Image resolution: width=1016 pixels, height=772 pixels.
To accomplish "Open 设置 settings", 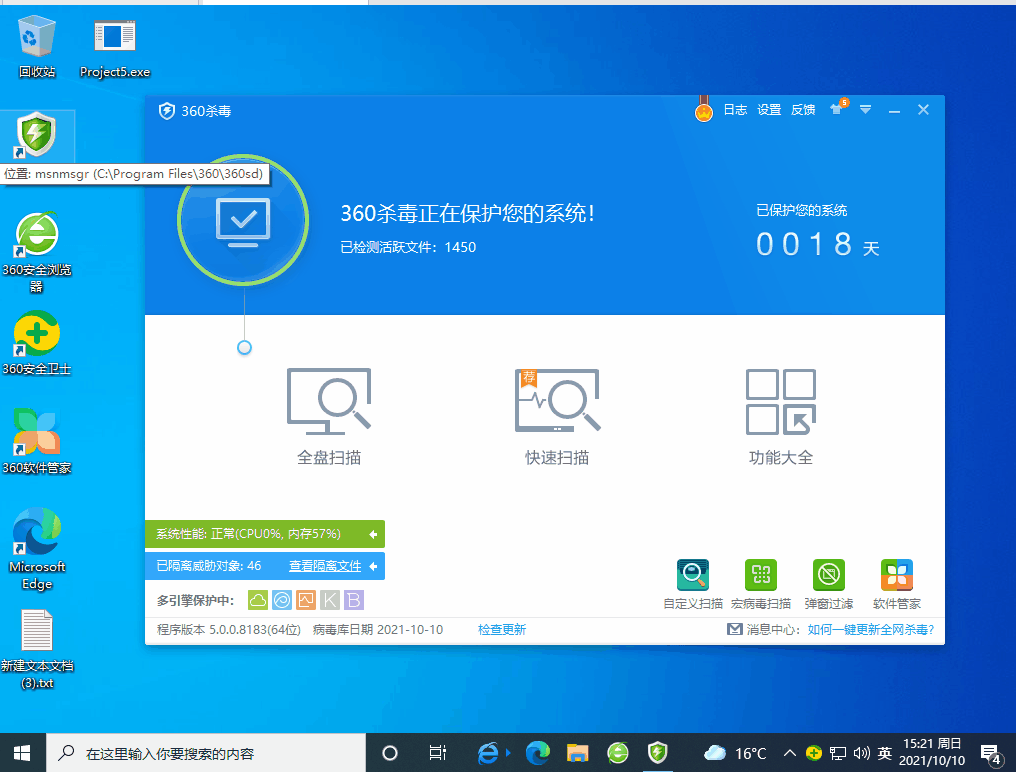I will pyautogui.click(x=769, y=110).
